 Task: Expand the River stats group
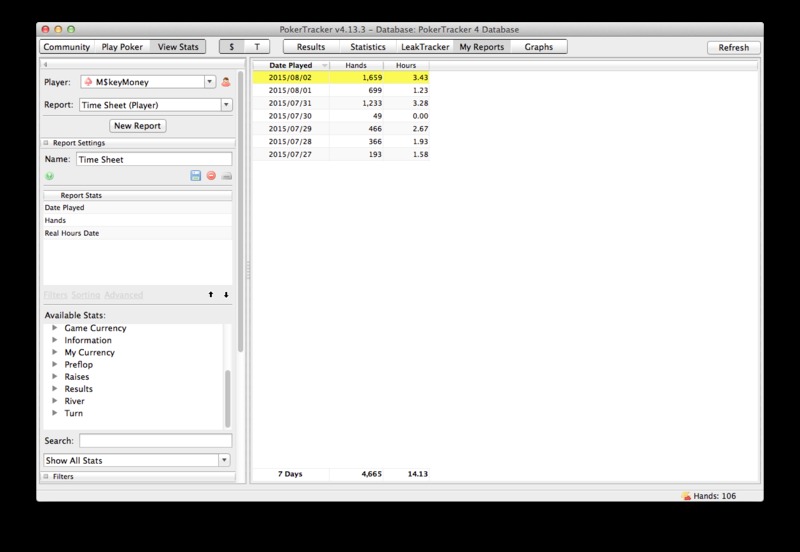click(x=55, y=400)
